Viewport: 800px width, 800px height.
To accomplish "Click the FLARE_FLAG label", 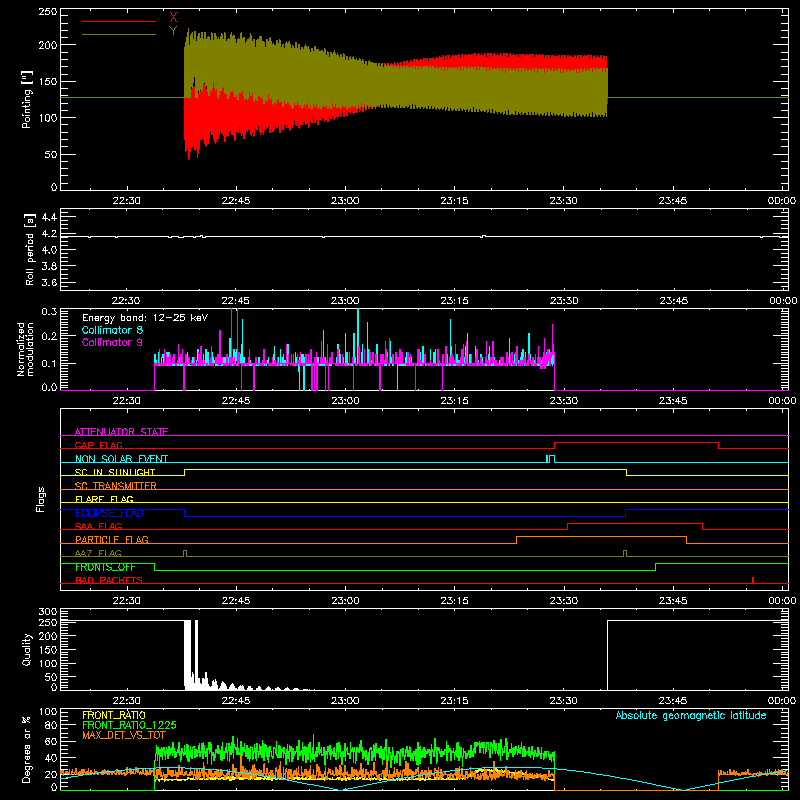I will [x=104, y=499].
